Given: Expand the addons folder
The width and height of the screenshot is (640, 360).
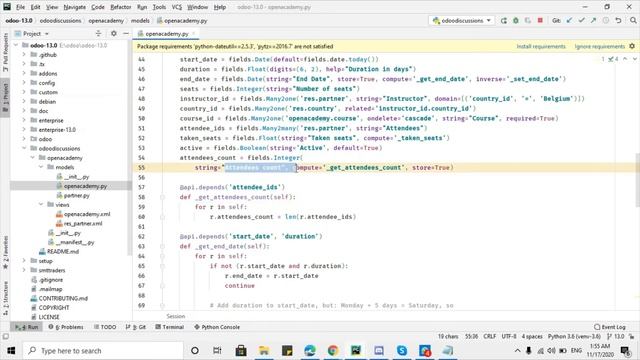Looking at the screenshot, I should click(24, 73).
